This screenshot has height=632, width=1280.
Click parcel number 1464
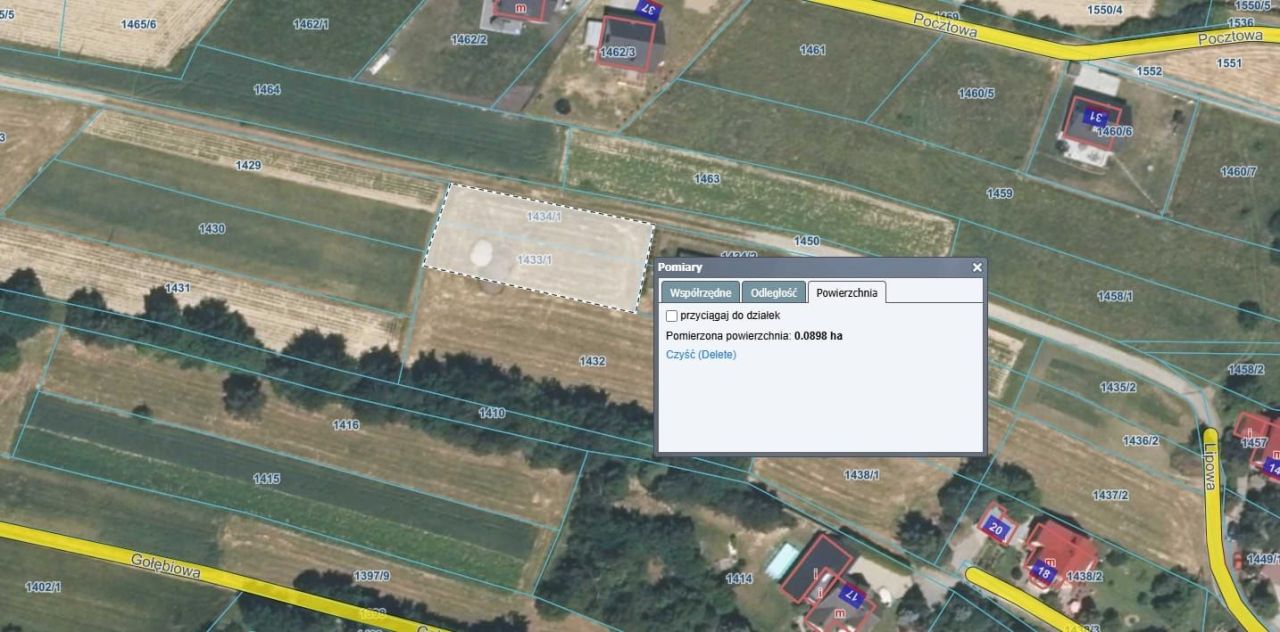point(267,89)
